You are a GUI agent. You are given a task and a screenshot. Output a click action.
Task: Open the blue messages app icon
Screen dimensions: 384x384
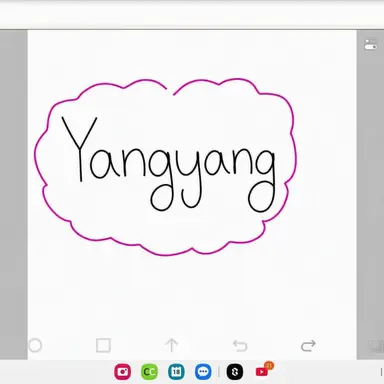point(203,372)
